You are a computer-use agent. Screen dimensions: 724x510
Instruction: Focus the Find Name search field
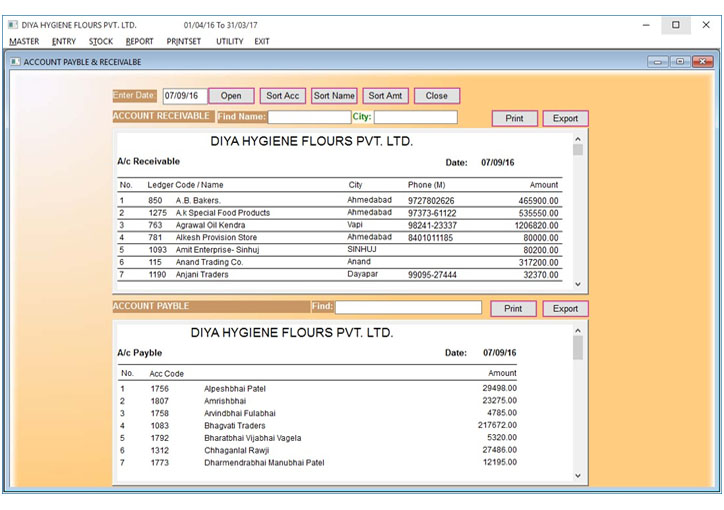click(308, 117)
